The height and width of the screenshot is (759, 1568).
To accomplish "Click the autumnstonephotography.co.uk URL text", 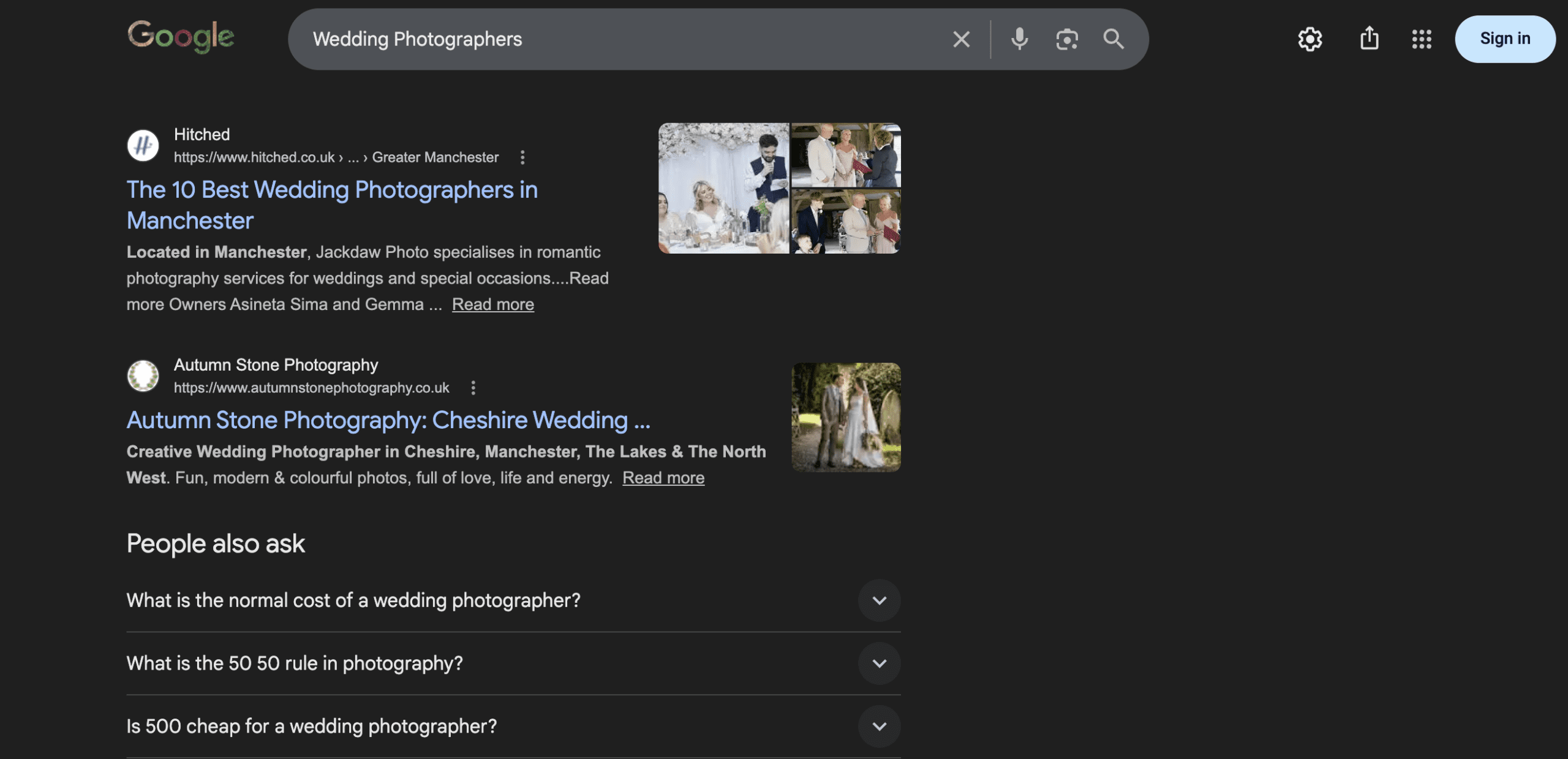I will 311,388.
